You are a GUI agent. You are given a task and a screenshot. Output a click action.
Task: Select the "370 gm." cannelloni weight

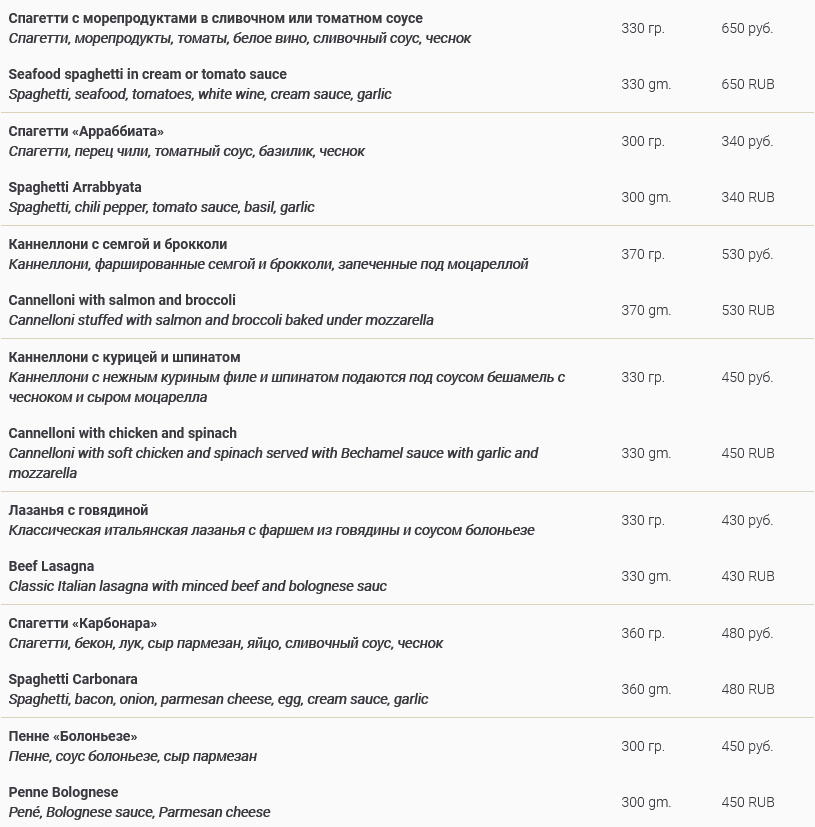click(646, 310)
